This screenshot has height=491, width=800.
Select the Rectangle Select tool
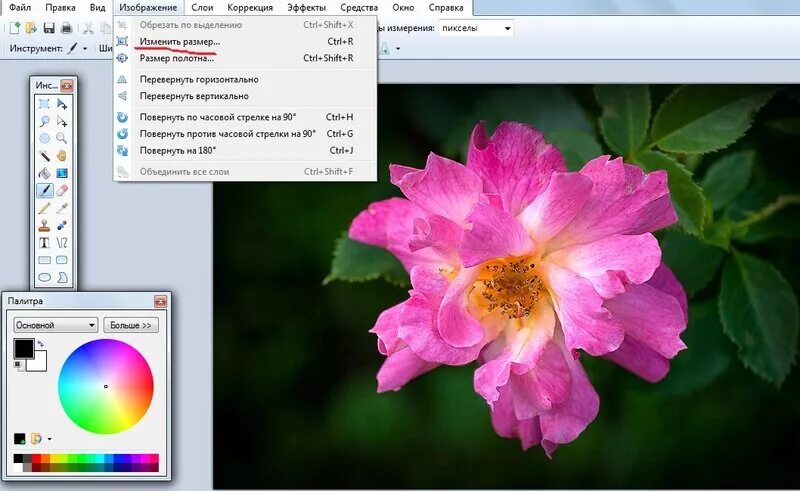point(44,104)
